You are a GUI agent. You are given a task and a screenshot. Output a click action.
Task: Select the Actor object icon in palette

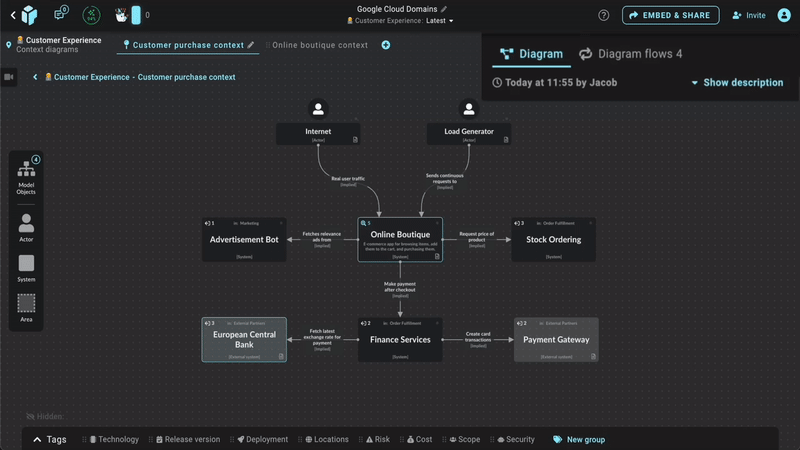pos(26,227)
